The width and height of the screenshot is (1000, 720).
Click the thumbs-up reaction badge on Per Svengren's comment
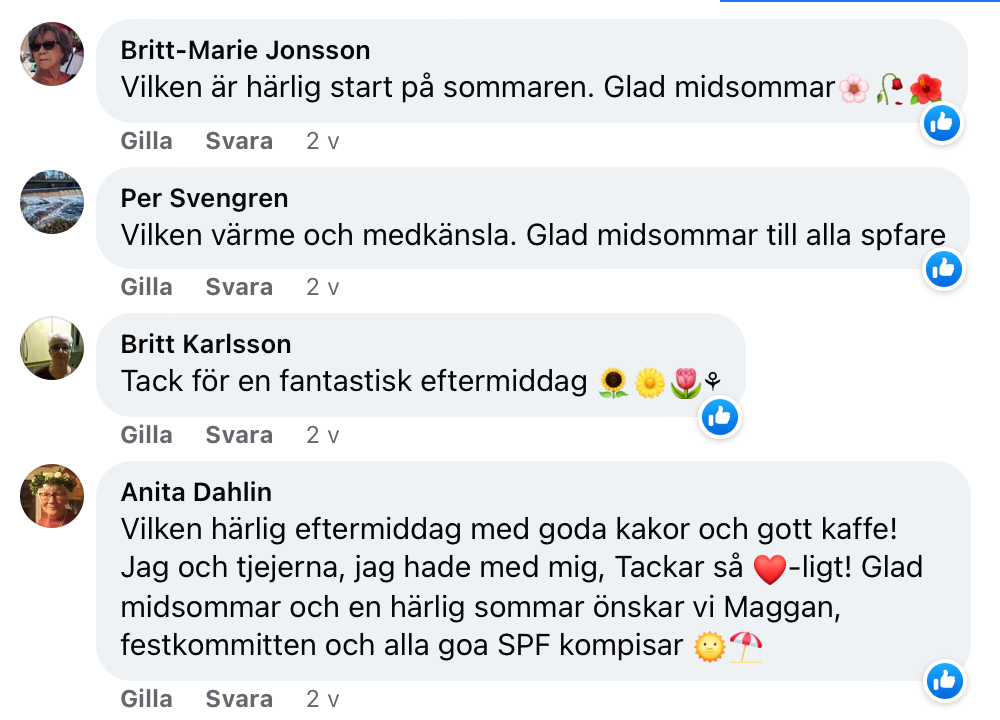coord(942,268)
